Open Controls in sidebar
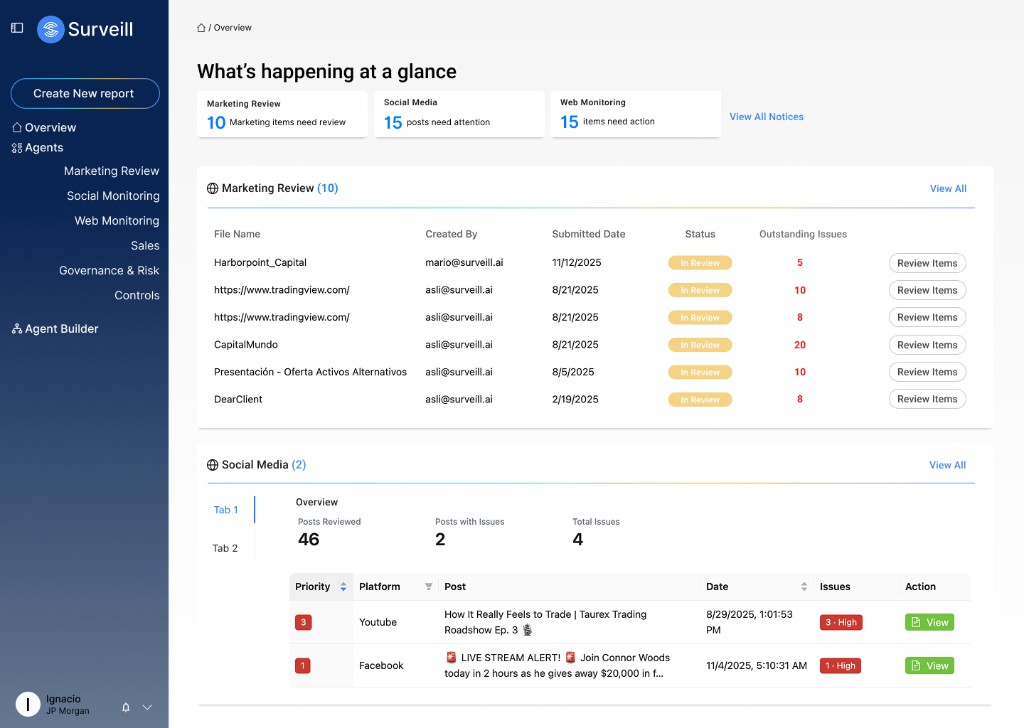 tap(137, 295)
